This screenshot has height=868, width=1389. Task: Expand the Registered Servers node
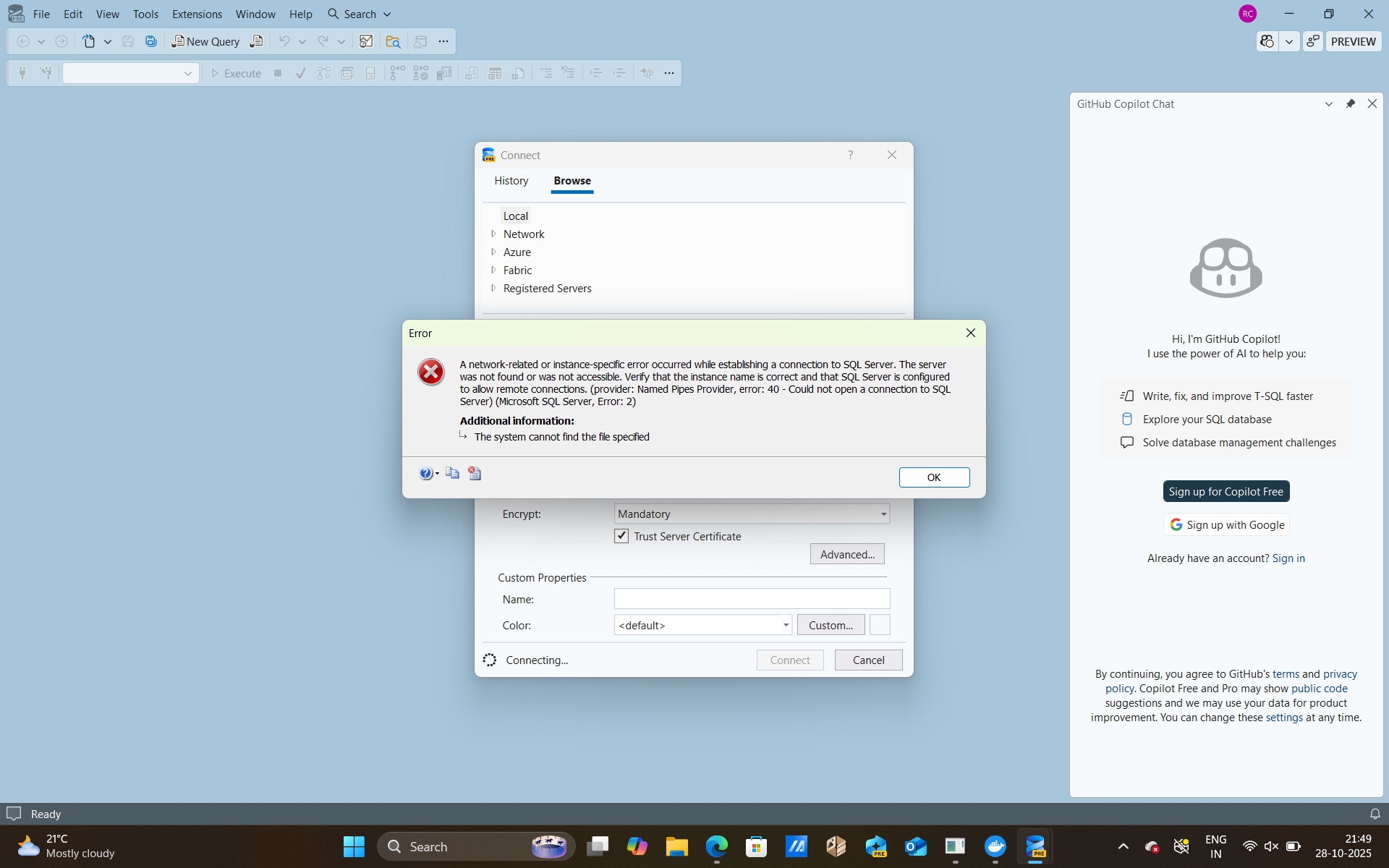tap(493, 288)
